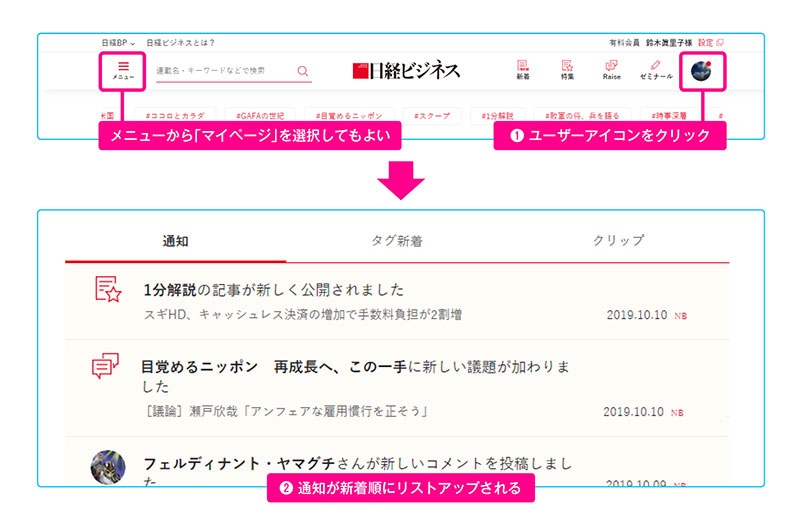Open the hamburger メニュー icon

click(123, 70)
